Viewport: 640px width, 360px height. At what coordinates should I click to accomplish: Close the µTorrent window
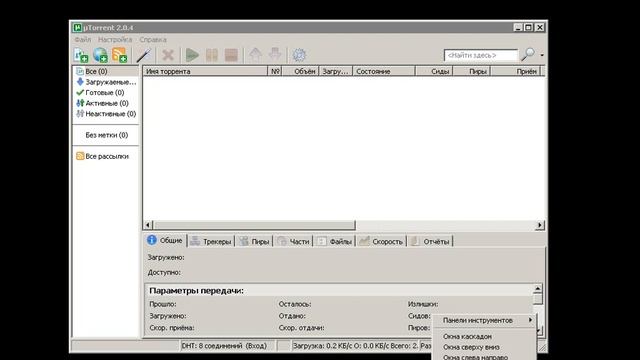pyautogui.click(x=540, y=27)
